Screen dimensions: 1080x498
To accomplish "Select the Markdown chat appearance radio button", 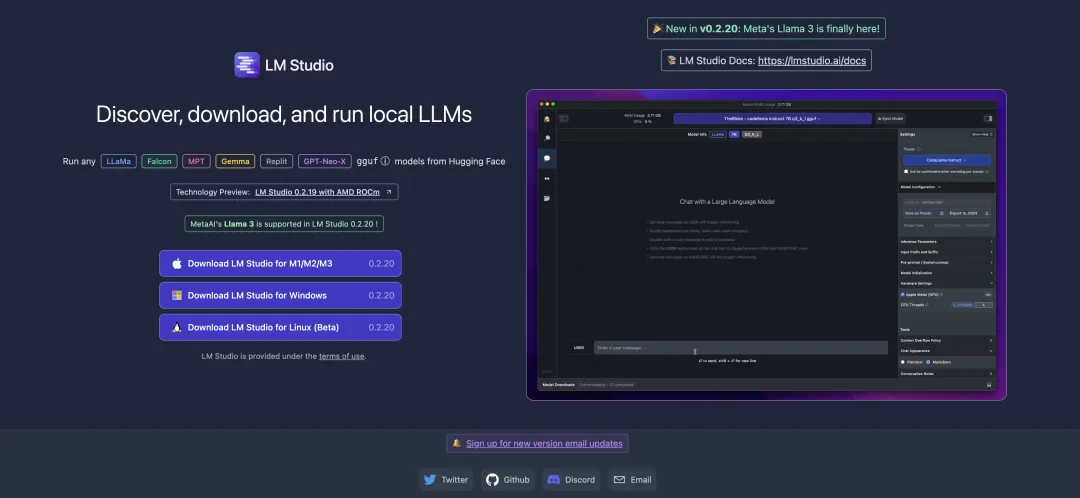I will coord(929,361).
